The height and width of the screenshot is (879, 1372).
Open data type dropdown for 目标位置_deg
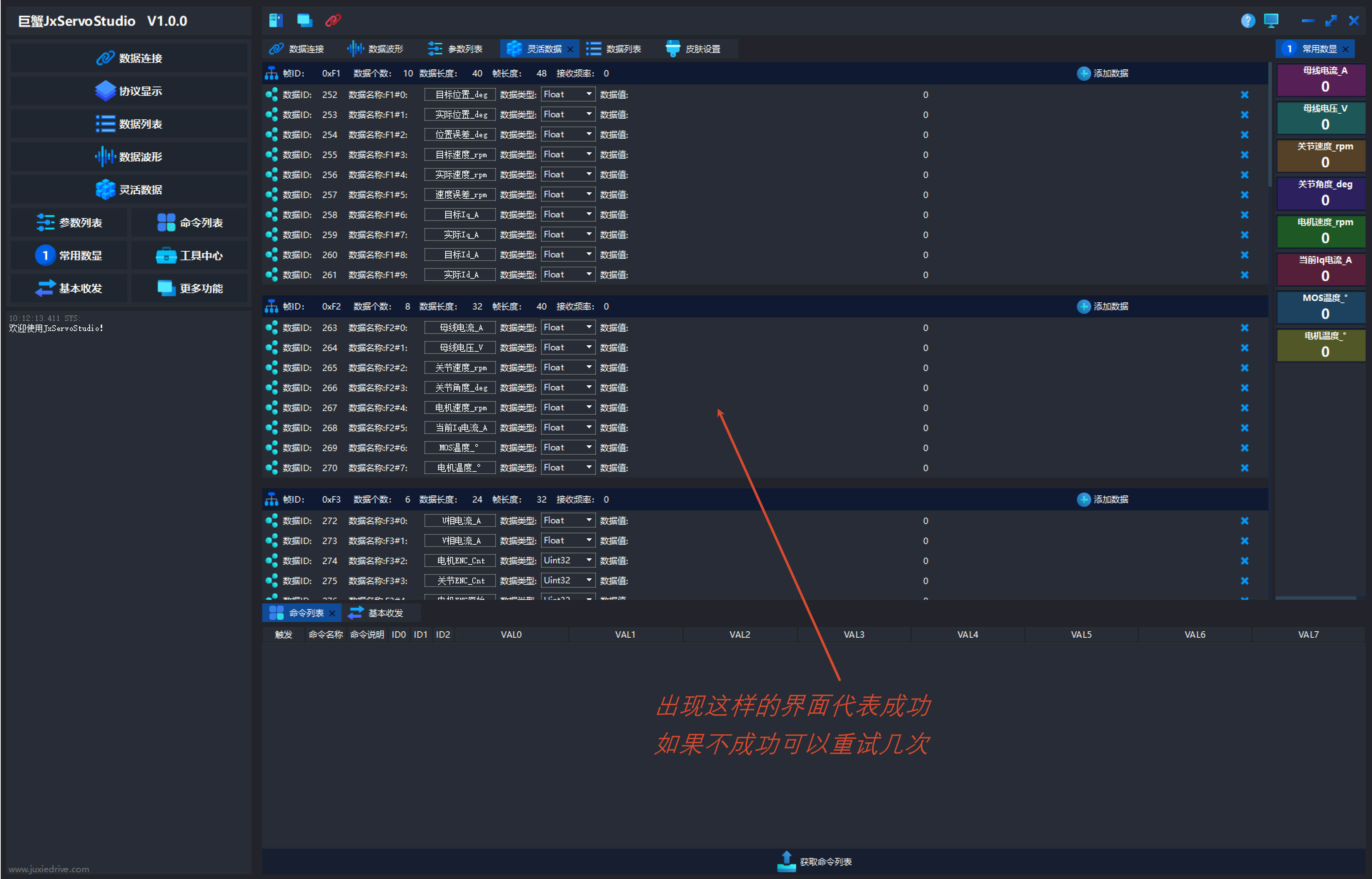568,94
